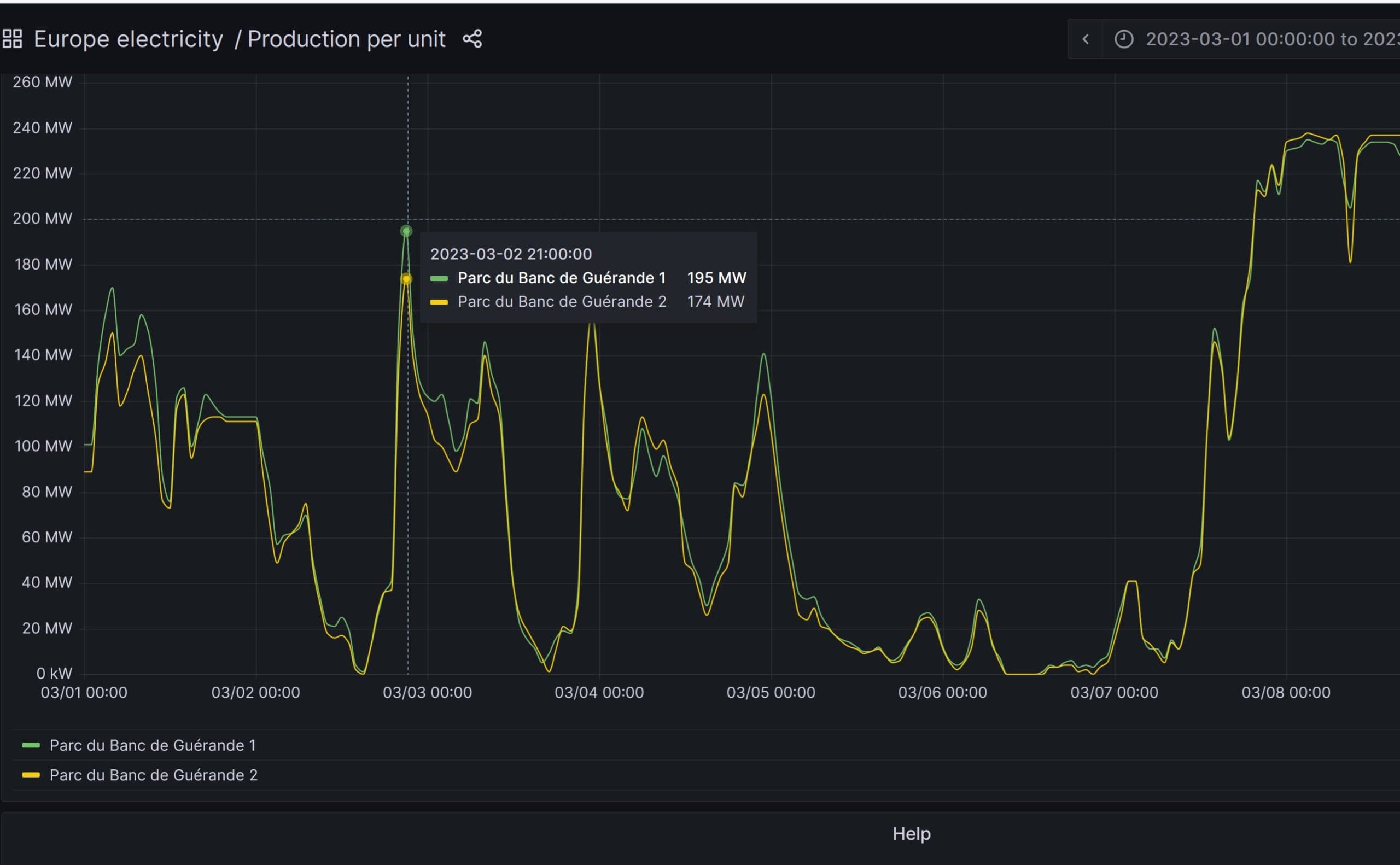
Task: Click yellow series marker in tooltip
Action: tap(439, 302)
